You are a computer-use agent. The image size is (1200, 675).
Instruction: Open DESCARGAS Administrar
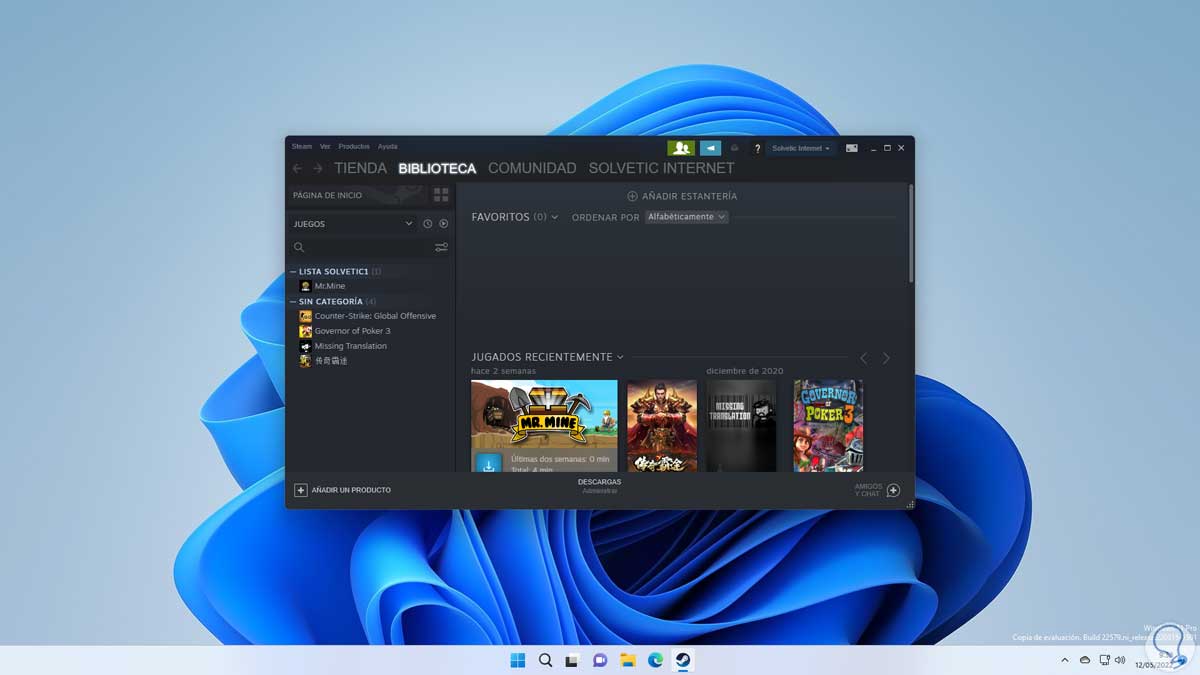click(599, 486)
